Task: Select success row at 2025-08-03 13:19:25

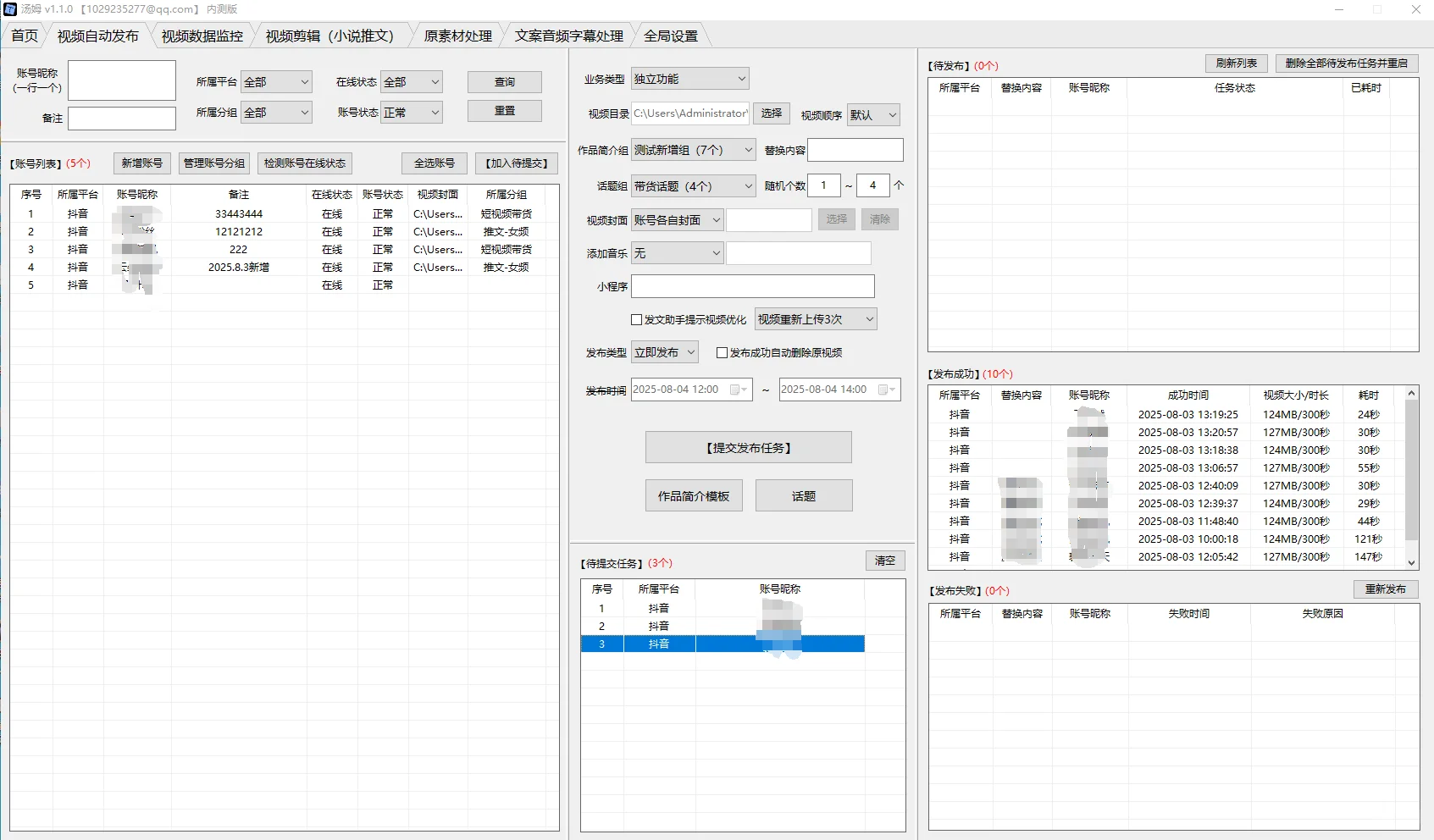Action: point(1166,415)
